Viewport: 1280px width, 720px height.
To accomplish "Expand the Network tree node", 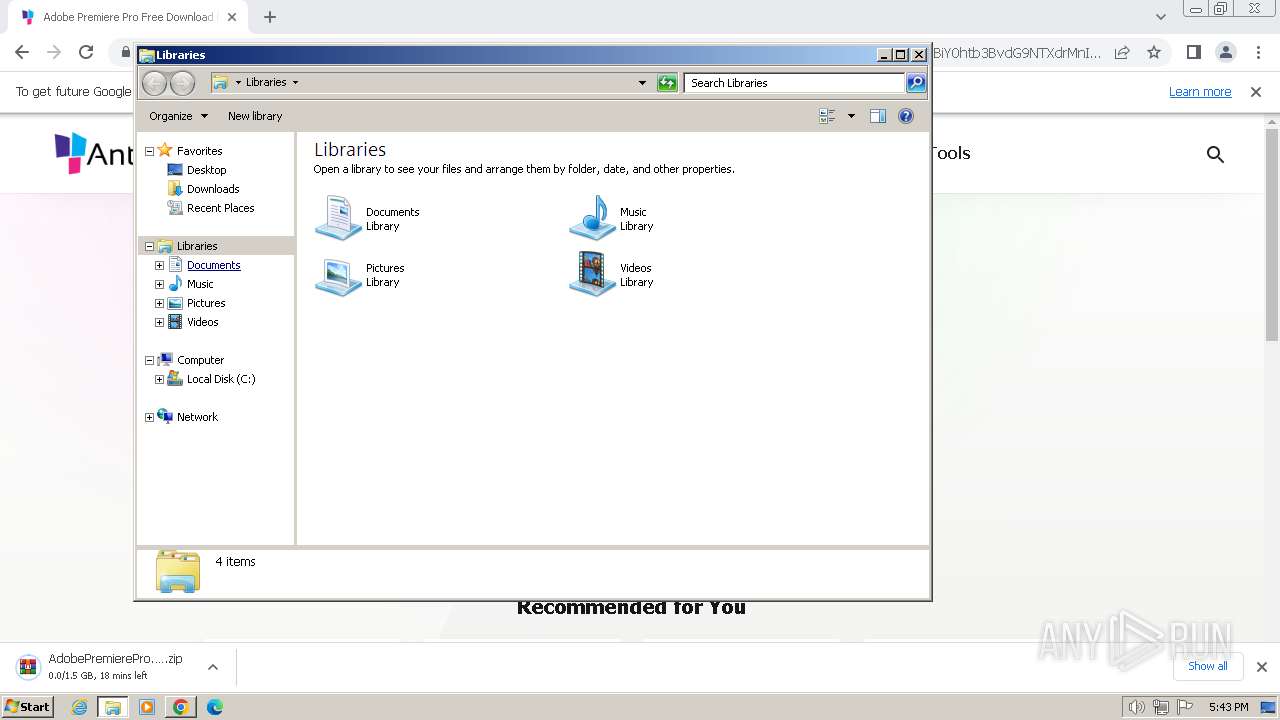I will 150,417.
